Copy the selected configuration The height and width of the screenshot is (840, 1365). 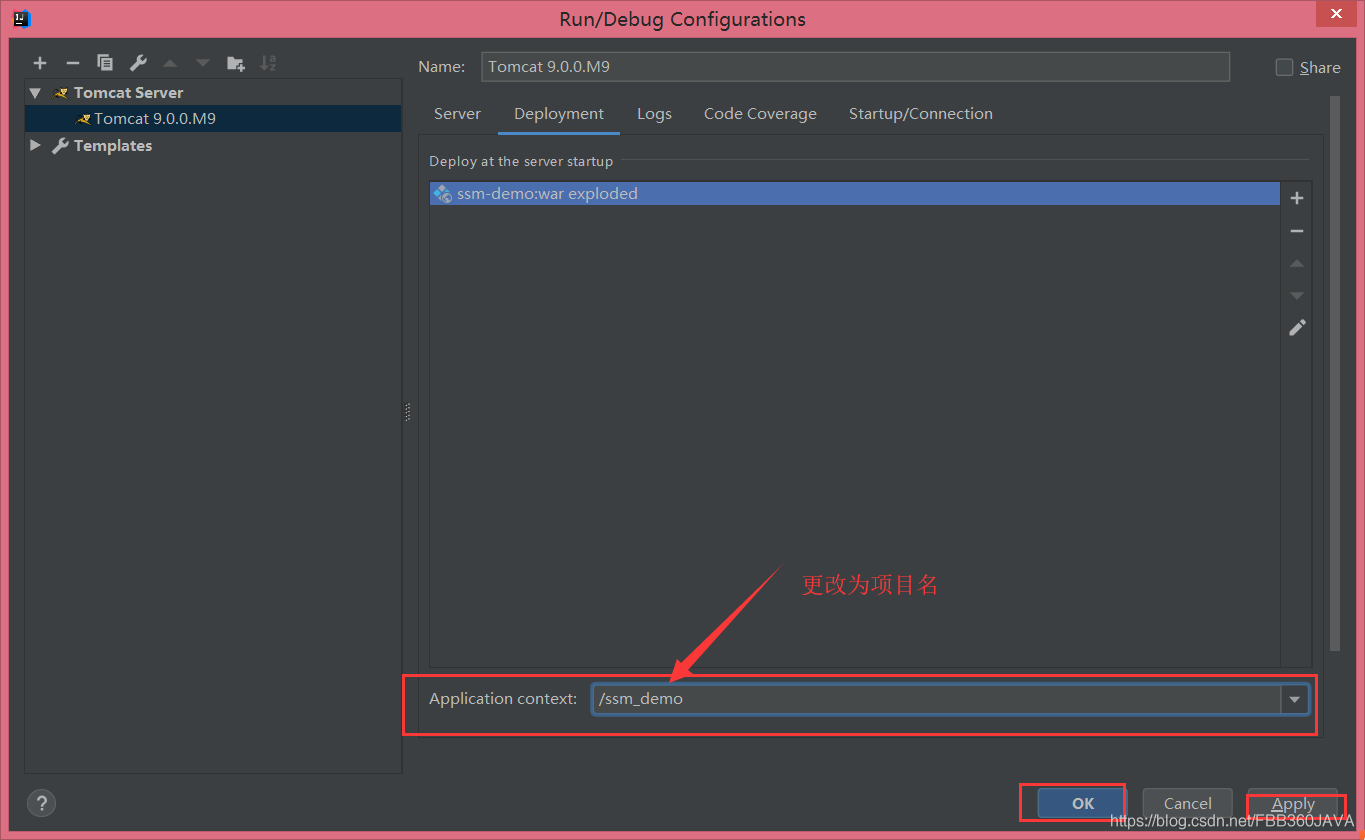[105, 63]
